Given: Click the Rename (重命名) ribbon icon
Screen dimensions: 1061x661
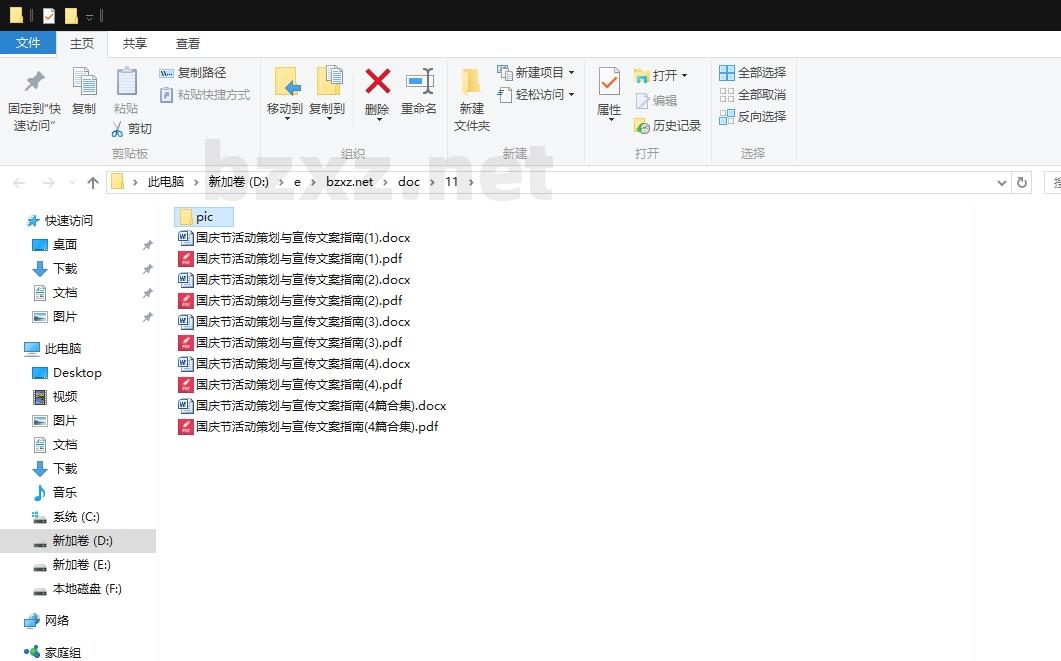Looking at the screenshot, I should click(x=419, y=82).
